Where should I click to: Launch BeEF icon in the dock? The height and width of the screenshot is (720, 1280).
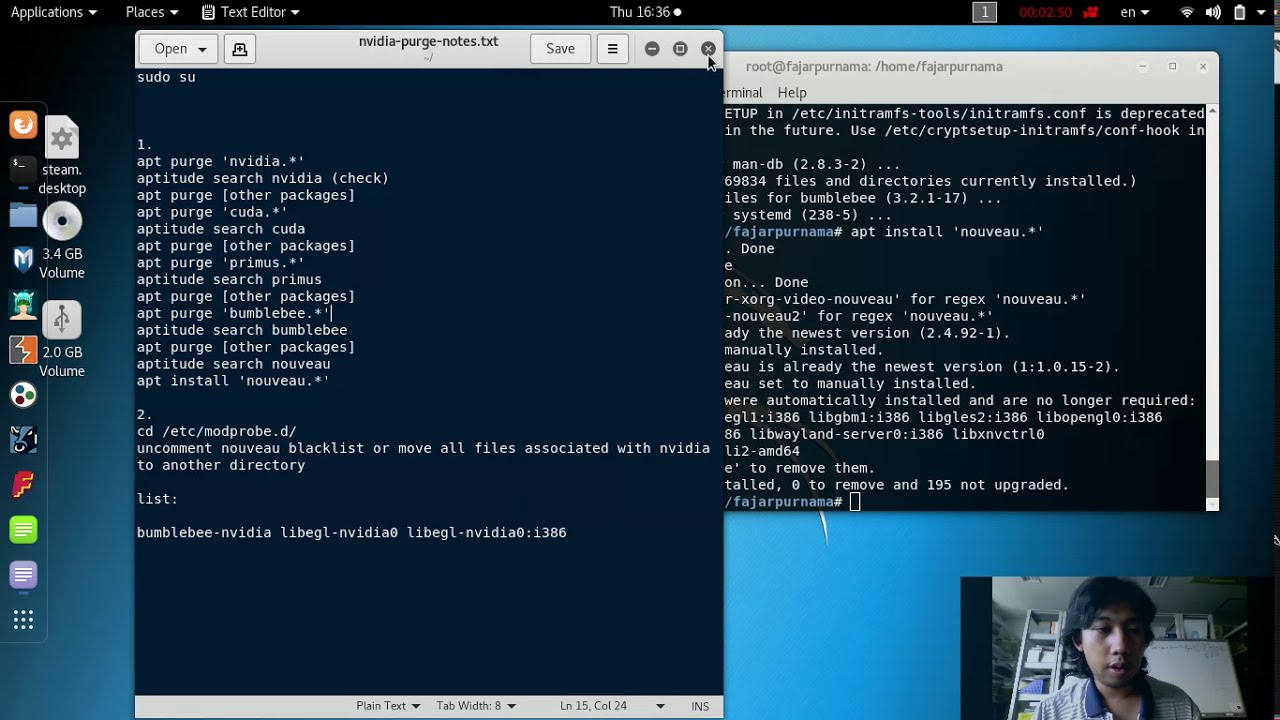pyautogui.click(x=23, y=439)
